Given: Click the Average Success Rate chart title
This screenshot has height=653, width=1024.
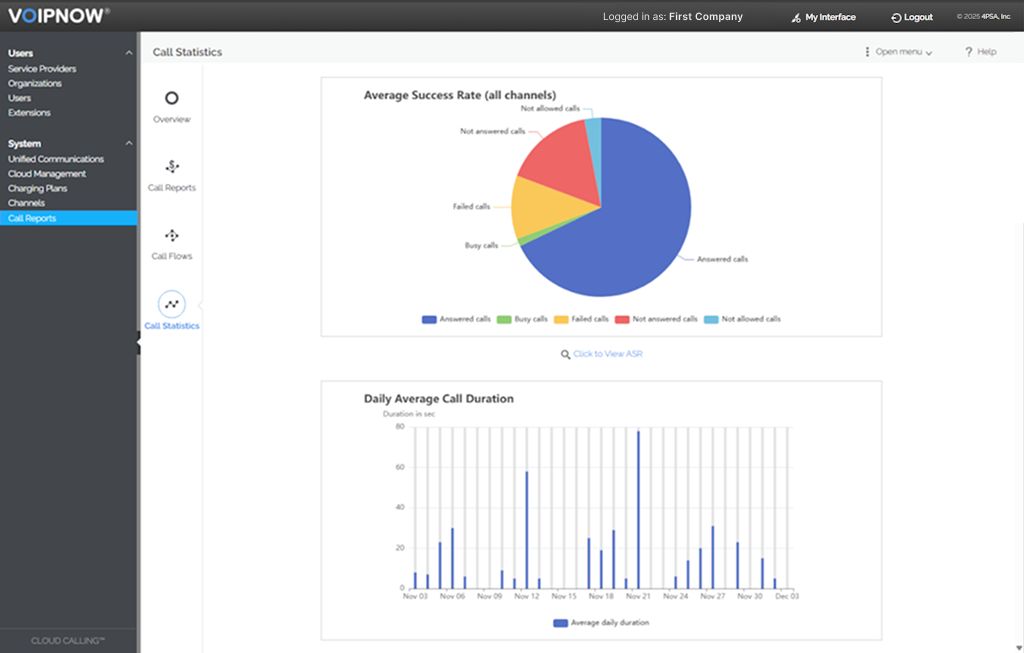Looking at the screenshot, I should pyautogui.click(x=460, y=95).
